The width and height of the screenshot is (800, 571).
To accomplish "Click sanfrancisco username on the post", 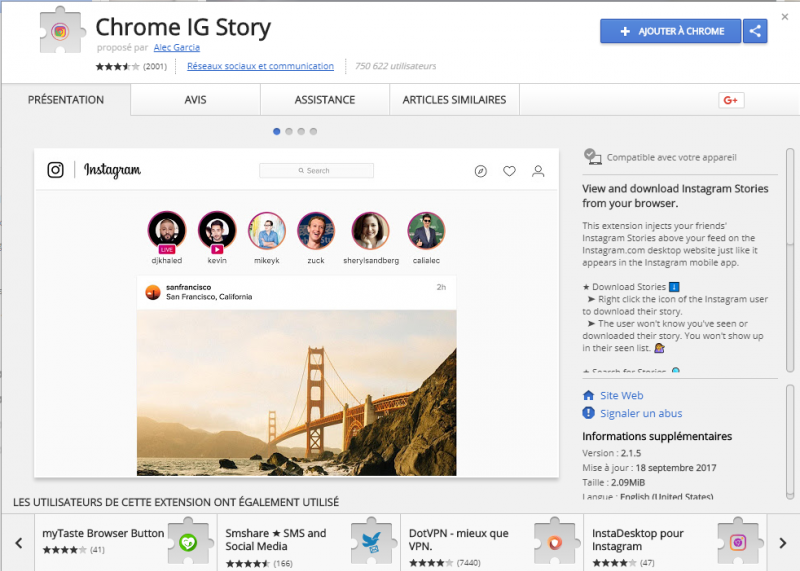I will (x=188, y=287).
